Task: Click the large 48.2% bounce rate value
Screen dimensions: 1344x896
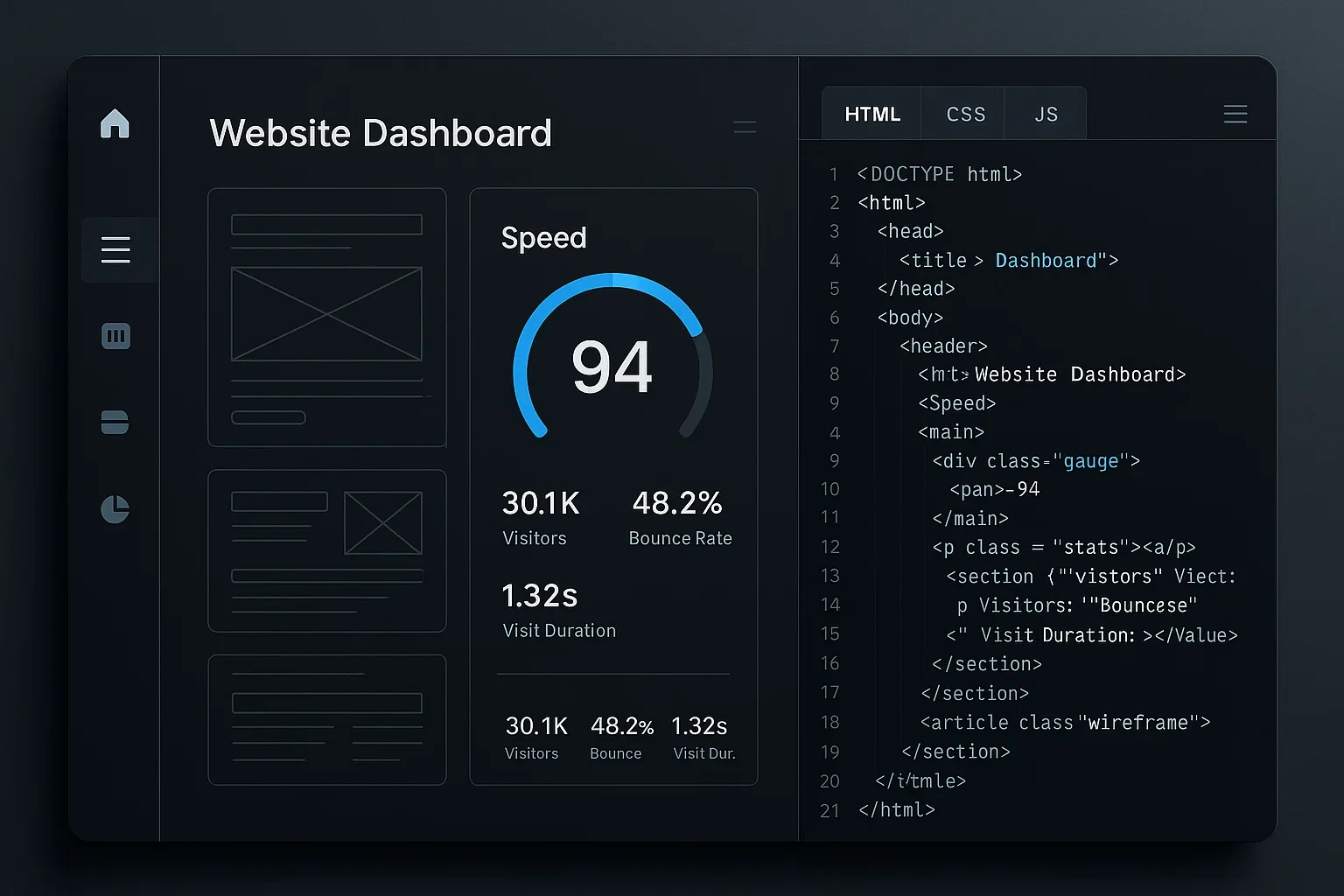Action: [677, 503]
